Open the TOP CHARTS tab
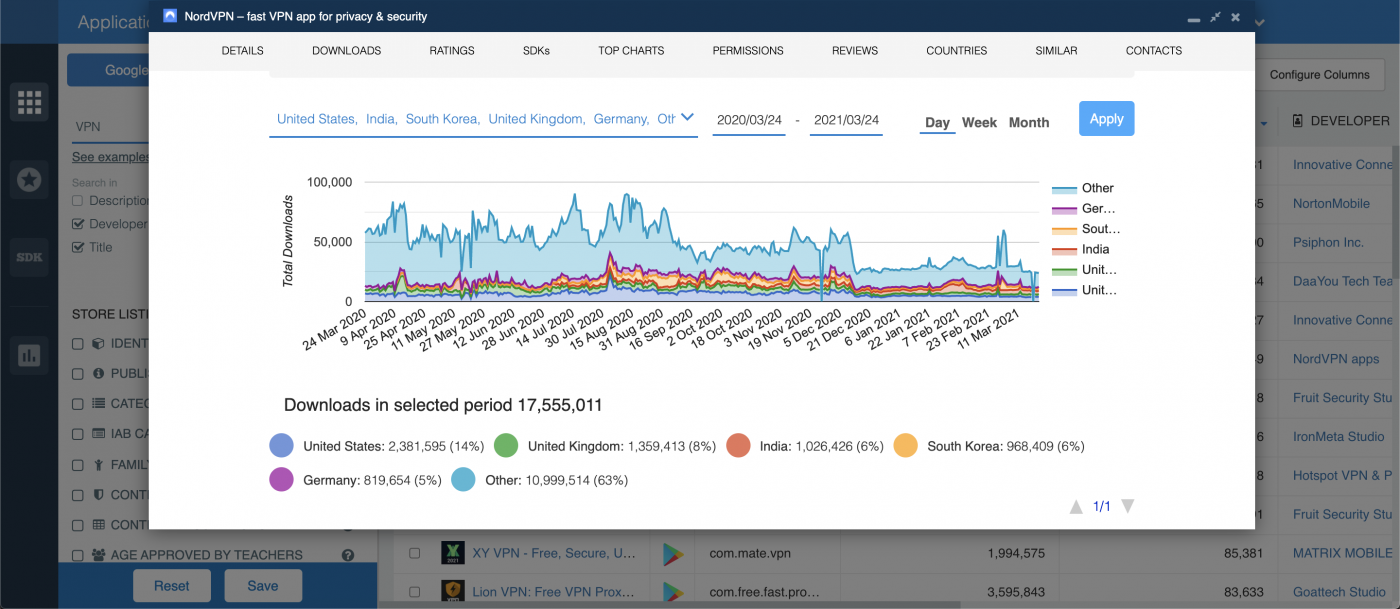This screenshot has height=609, width=1400. point(631,50)
